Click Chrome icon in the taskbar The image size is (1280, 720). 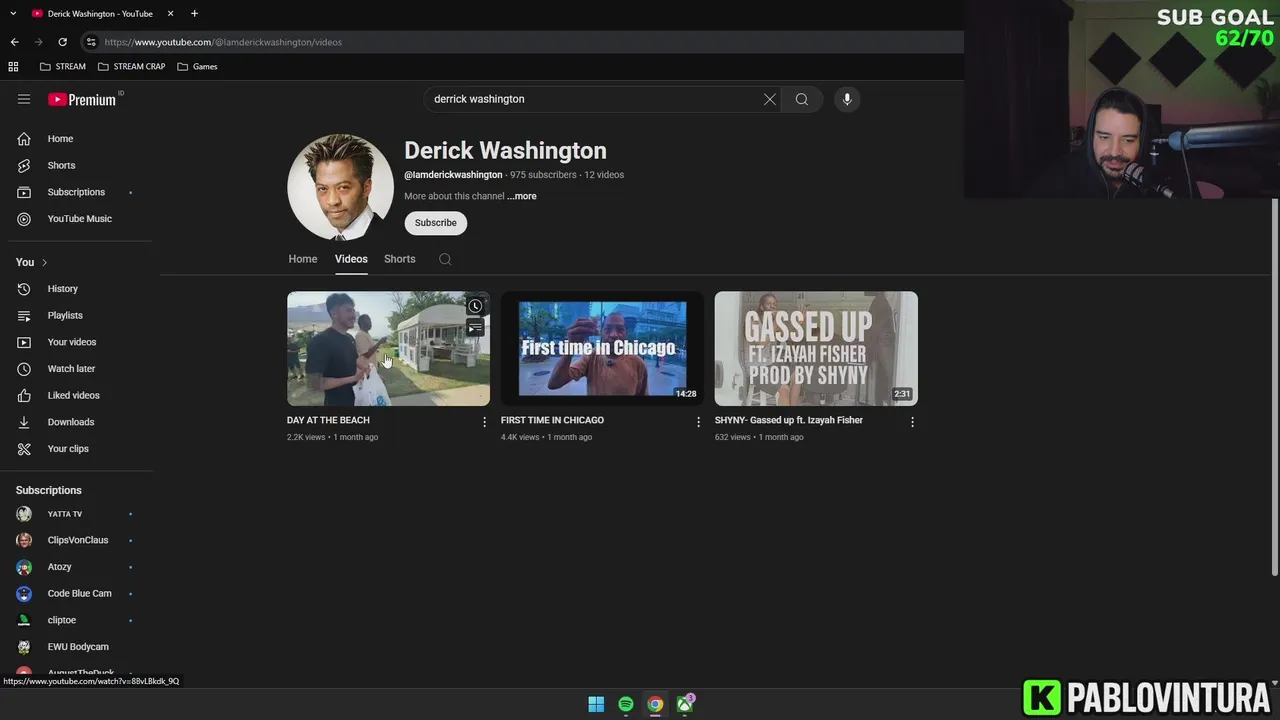click(x=655, y=704)
